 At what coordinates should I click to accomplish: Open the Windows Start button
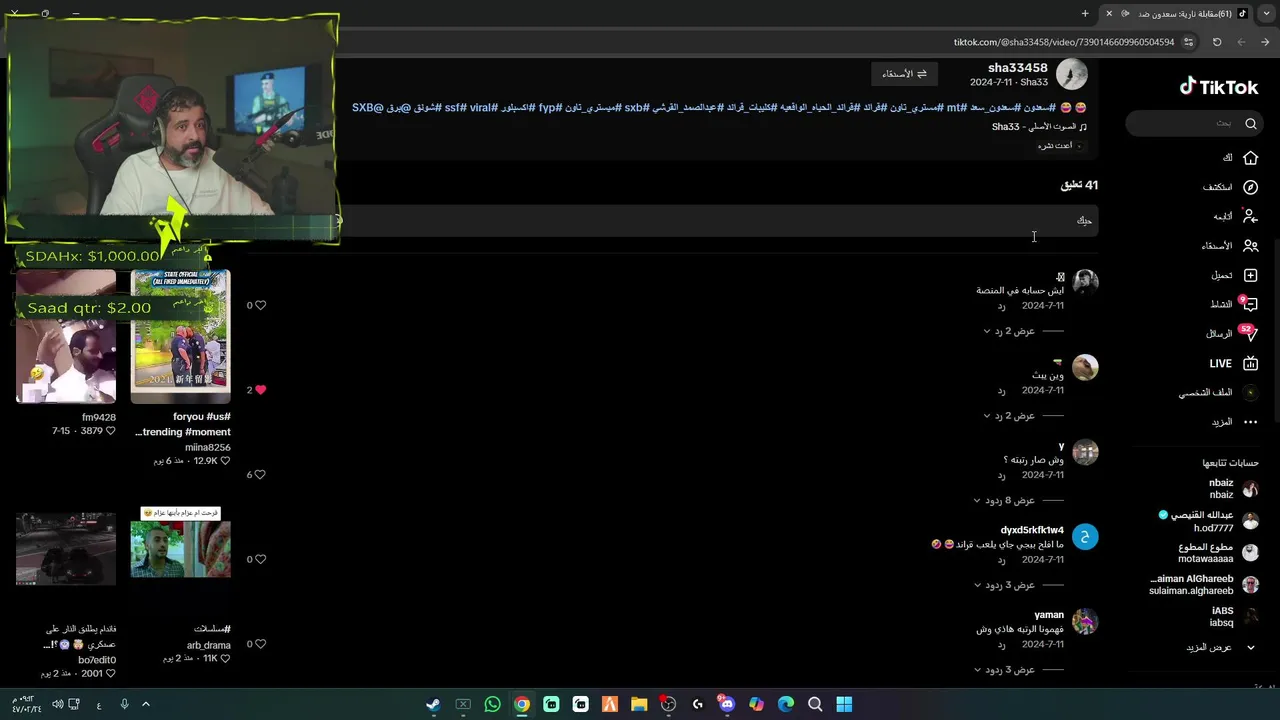point(844,704)
